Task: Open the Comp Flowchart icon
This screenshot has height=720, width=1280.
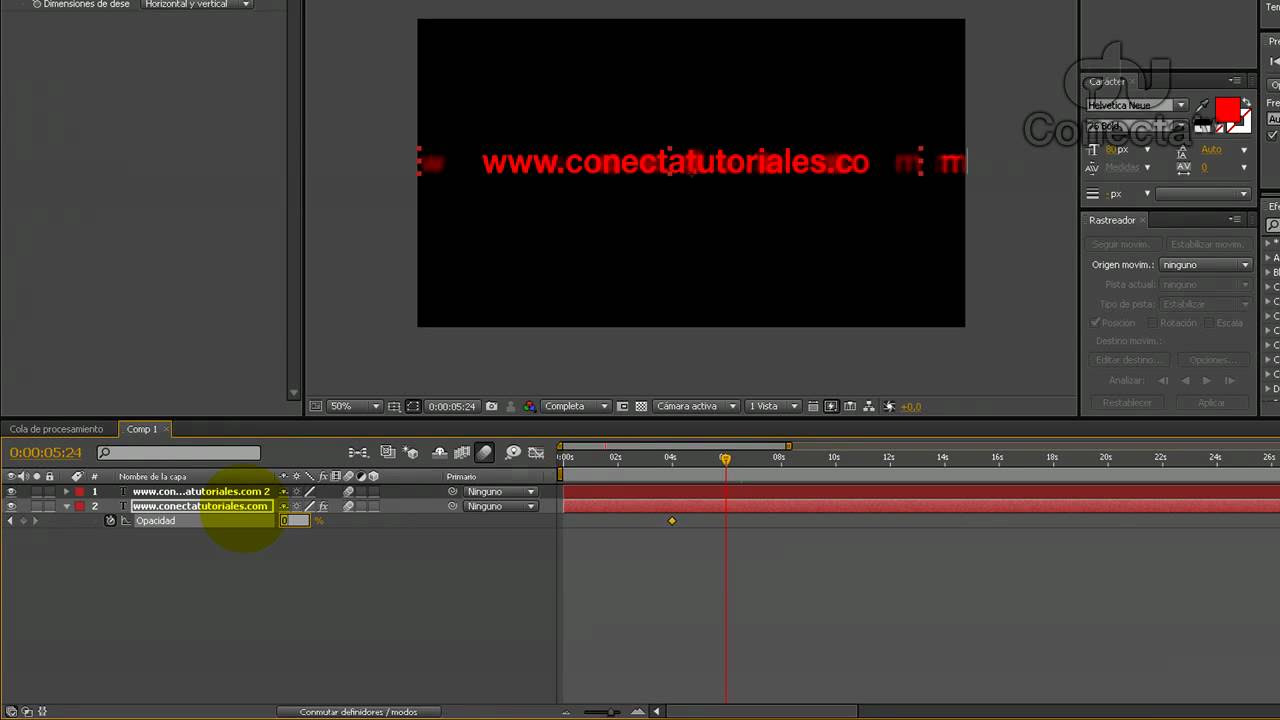Action: pyautogui.click(x=869, y=407)
